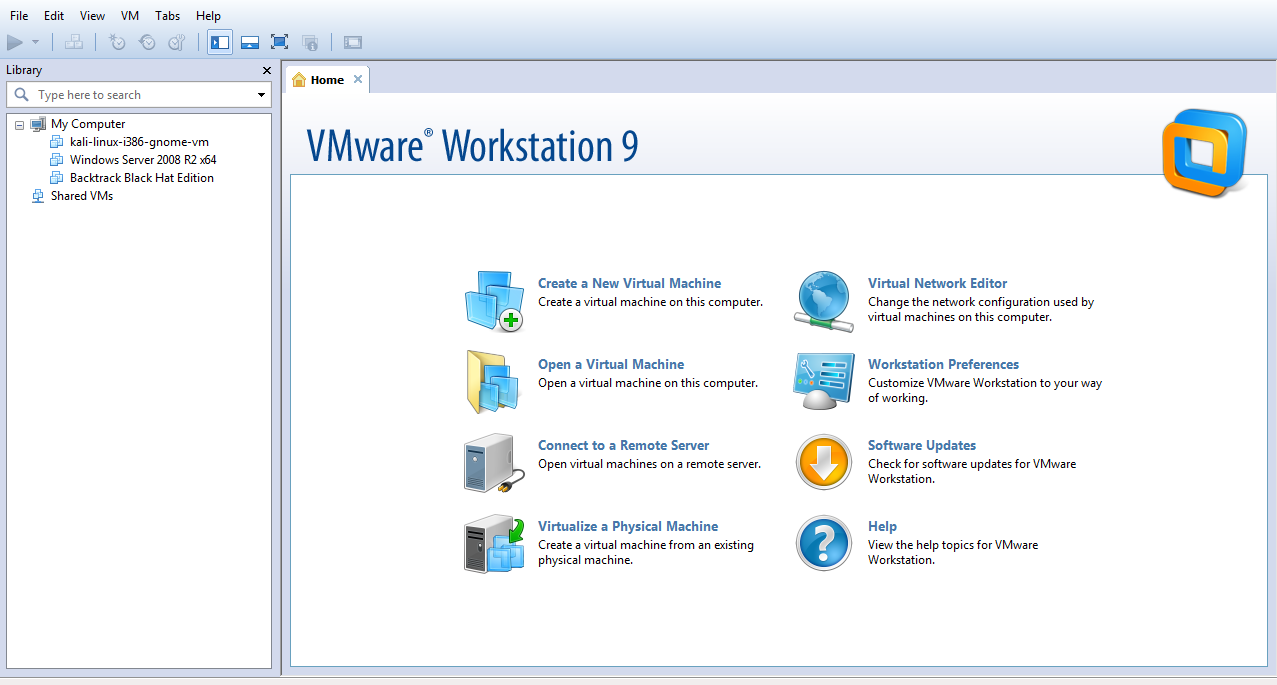Enter full screen mode via toolbar icon

tap(280, 42)
